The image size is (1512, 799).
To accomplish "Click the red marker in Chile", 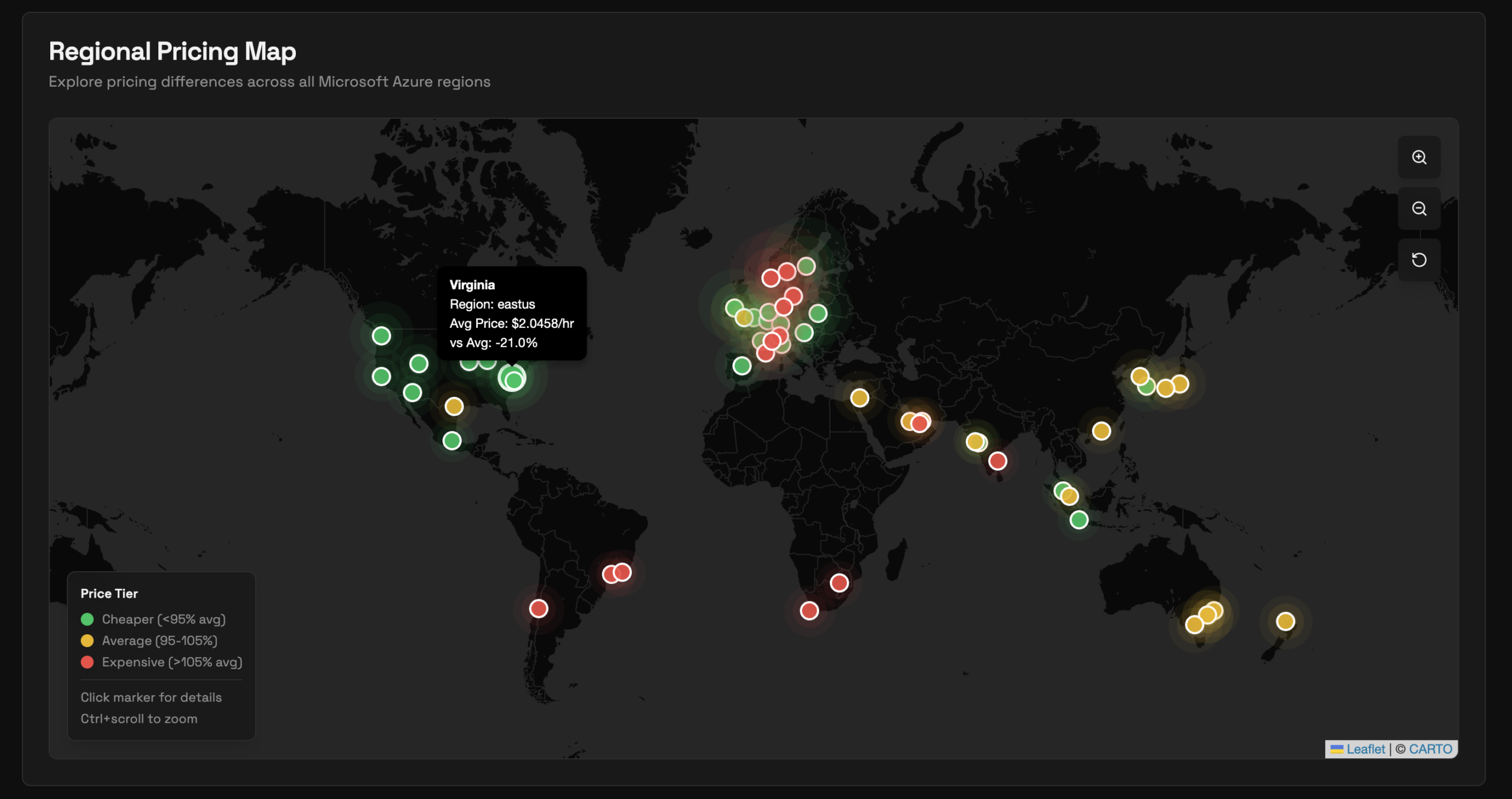I will [538, 608].
